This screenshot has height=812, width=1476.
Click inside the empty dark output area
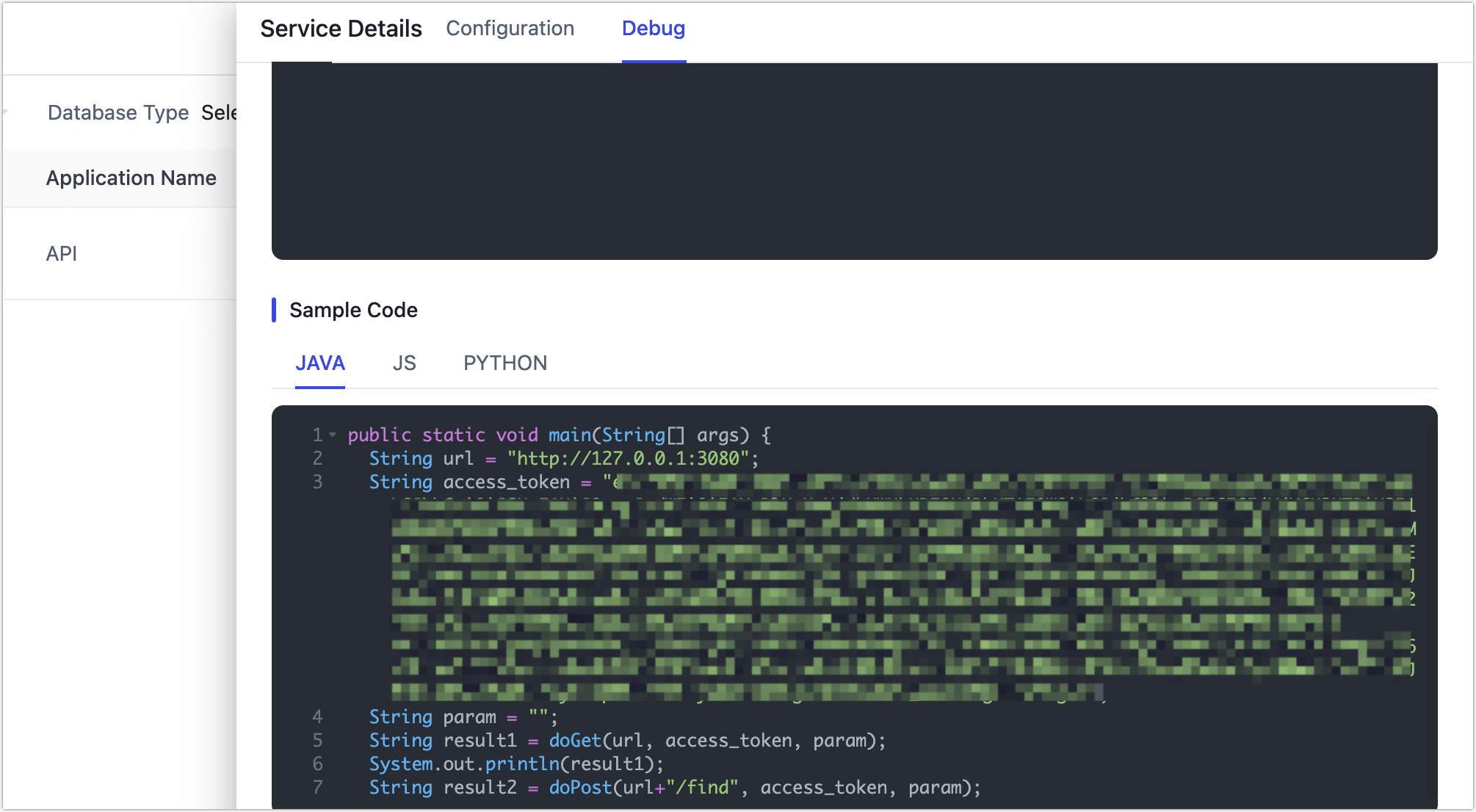(853, 160)
